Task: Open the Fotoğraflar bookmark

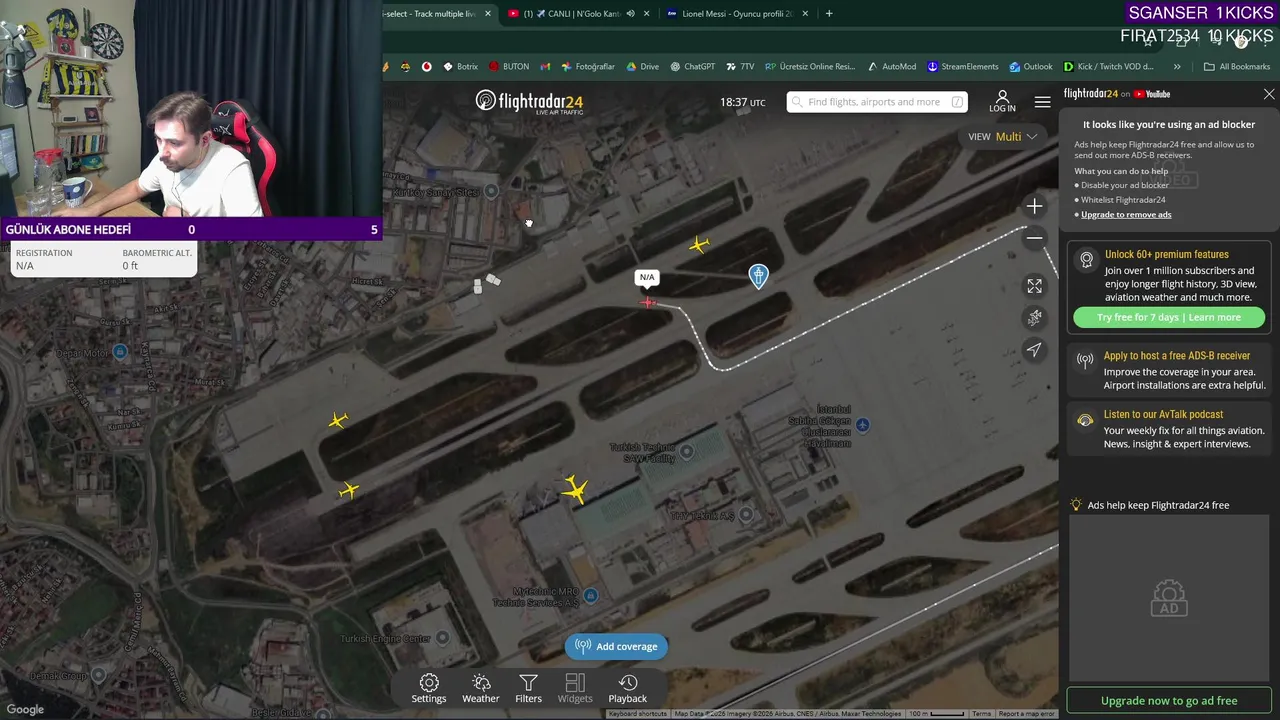Action: 588,67
